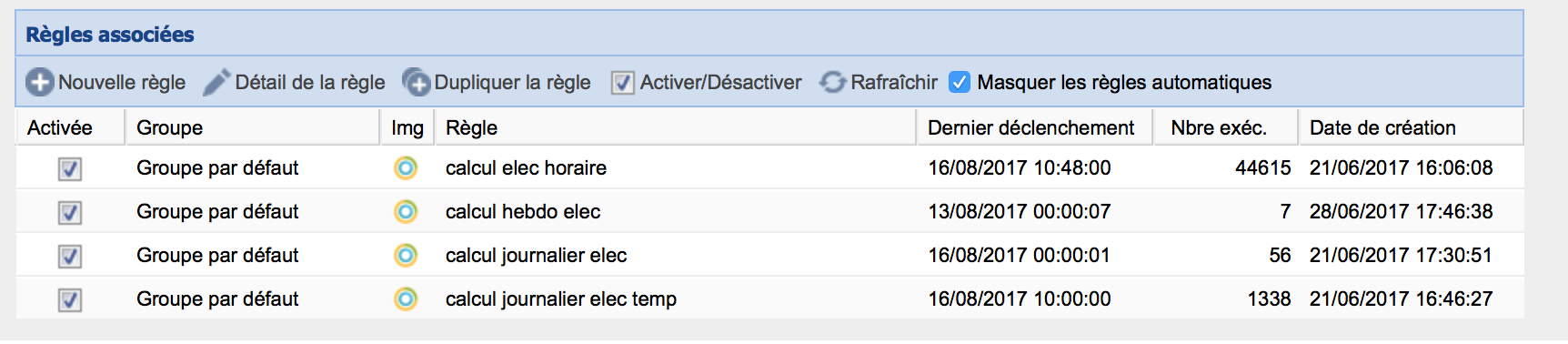Click the Règle column header
Screen dimensions: 1568x344
coord(675,127)
